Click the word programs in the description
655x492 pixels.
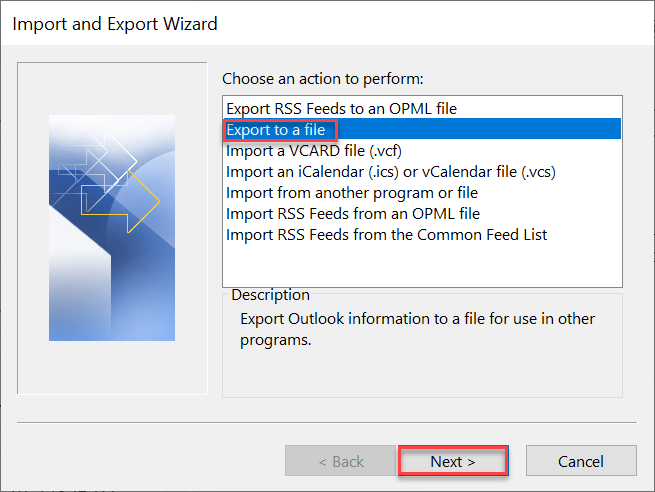click(274, 340)
